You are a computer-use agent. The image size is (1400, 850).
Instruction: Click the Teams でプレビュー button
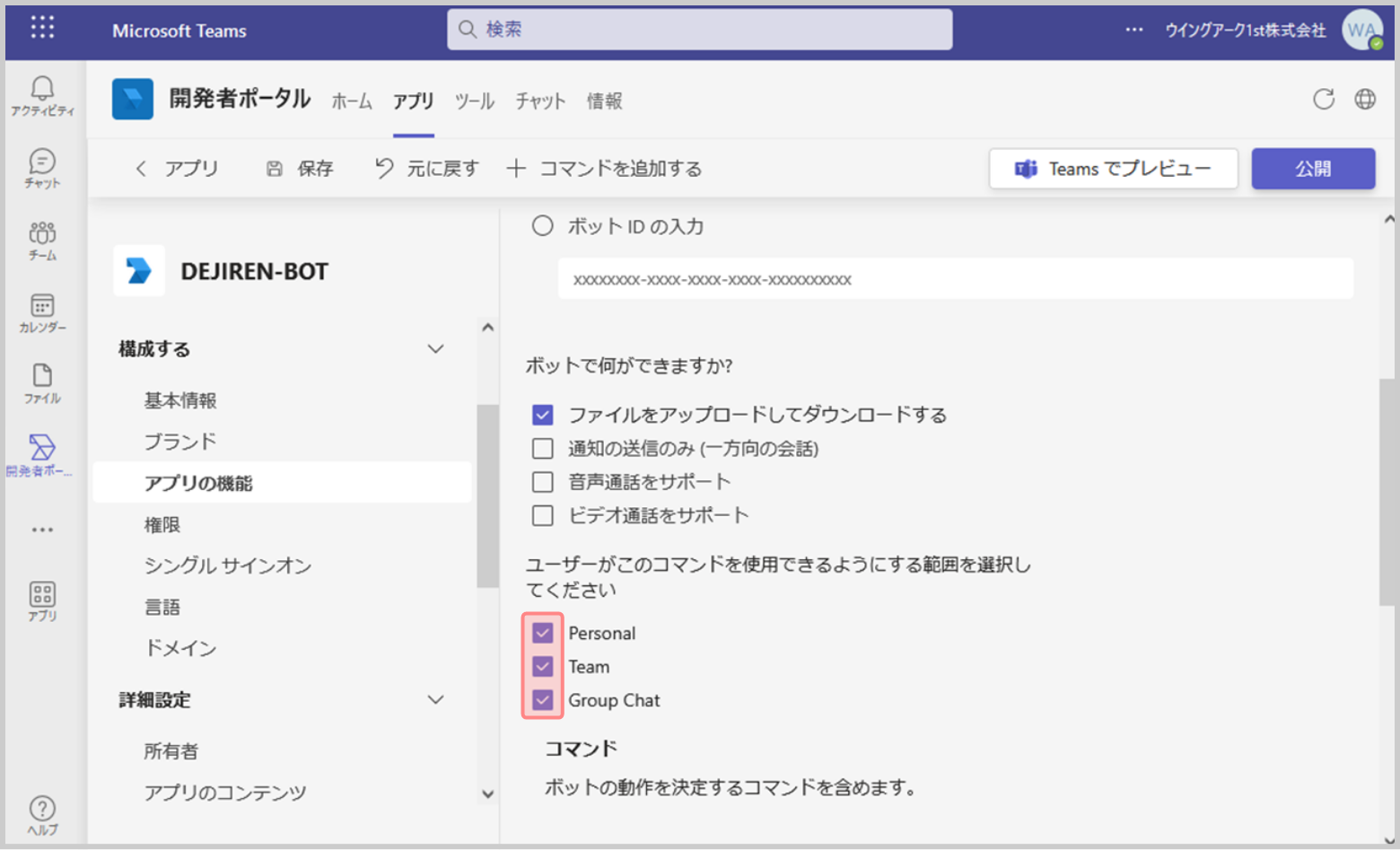pos(1113,169)
